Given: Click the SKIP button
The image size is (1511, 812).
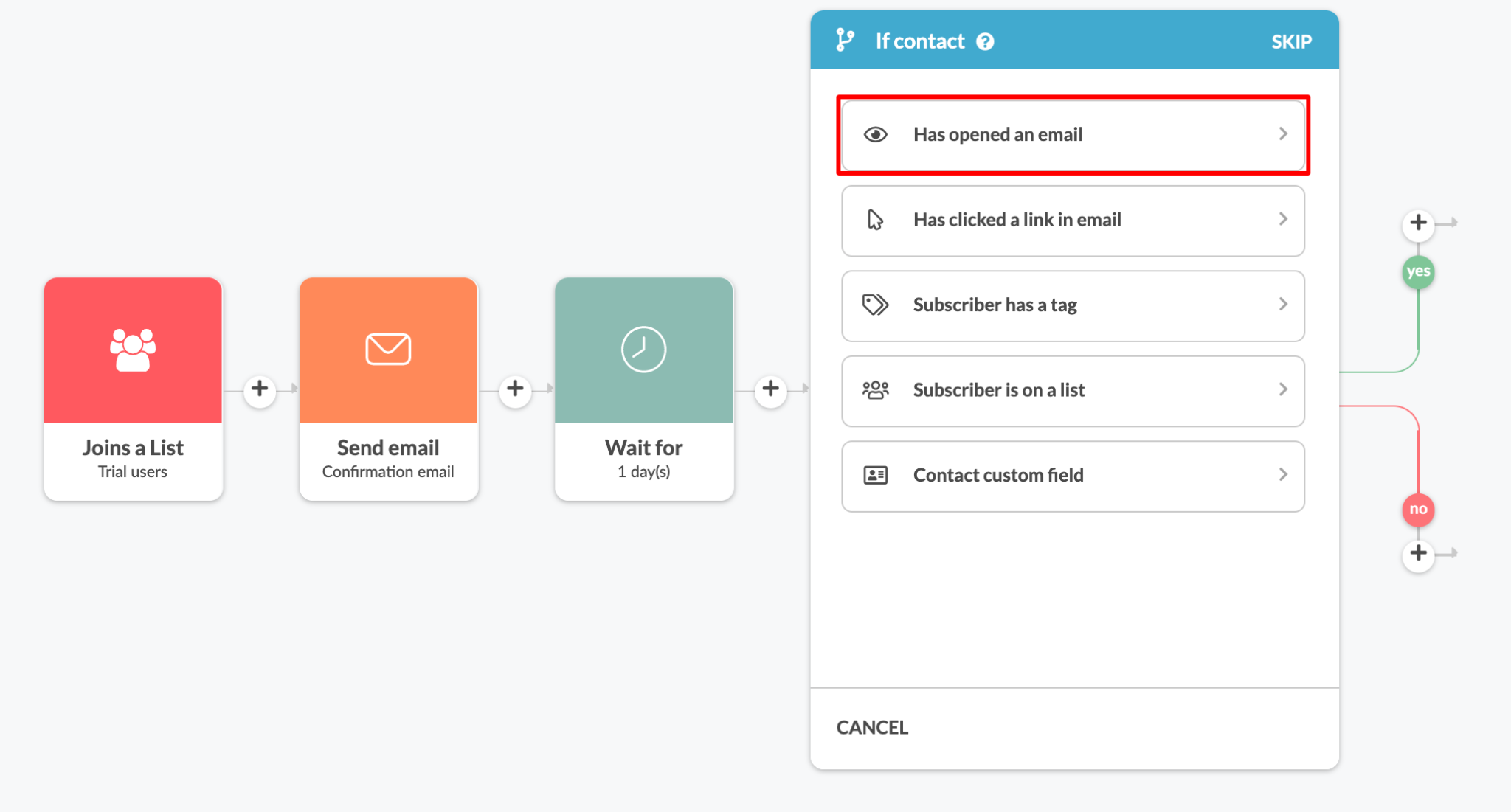Looking at the screenshot, I should point(1291,41).
